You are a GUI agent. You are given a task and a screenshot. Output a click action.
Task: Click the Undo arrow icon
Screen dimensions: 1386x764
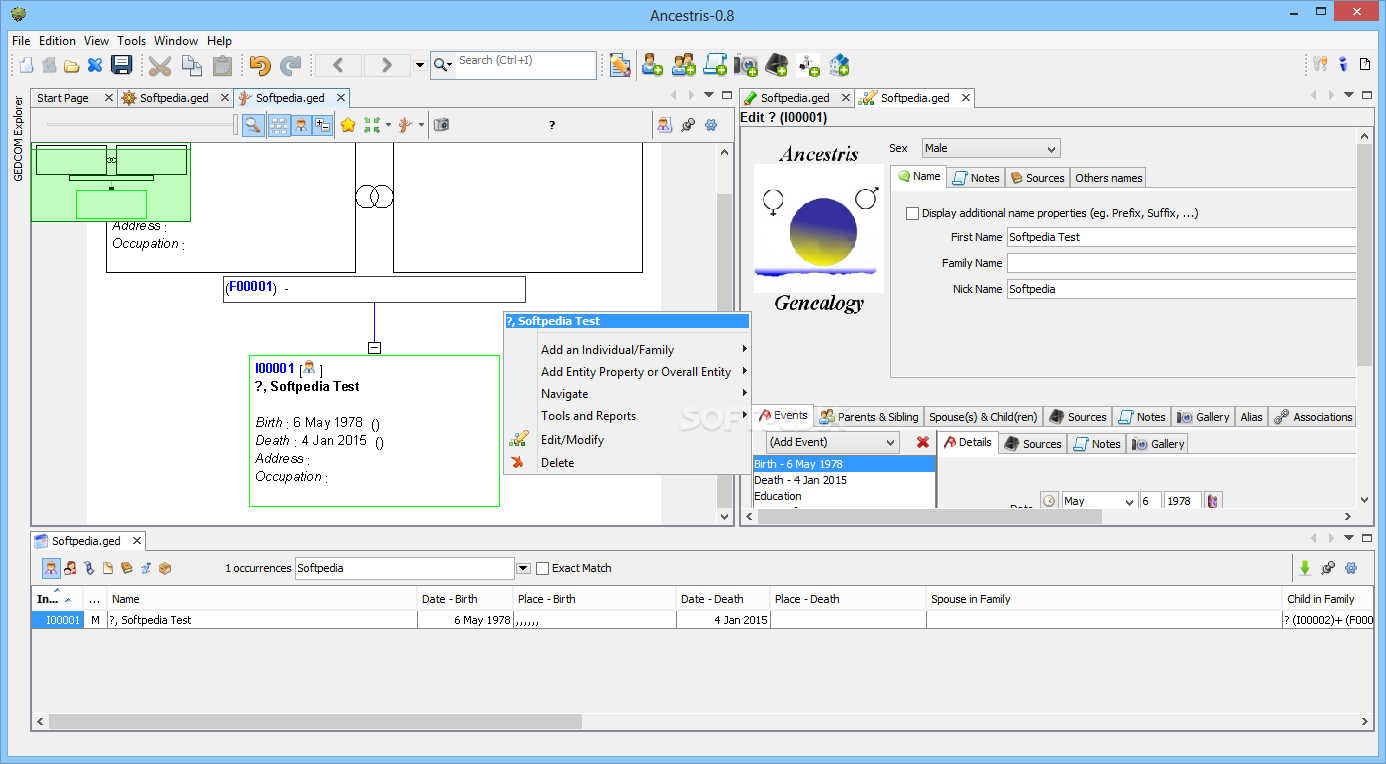[260, 65]
